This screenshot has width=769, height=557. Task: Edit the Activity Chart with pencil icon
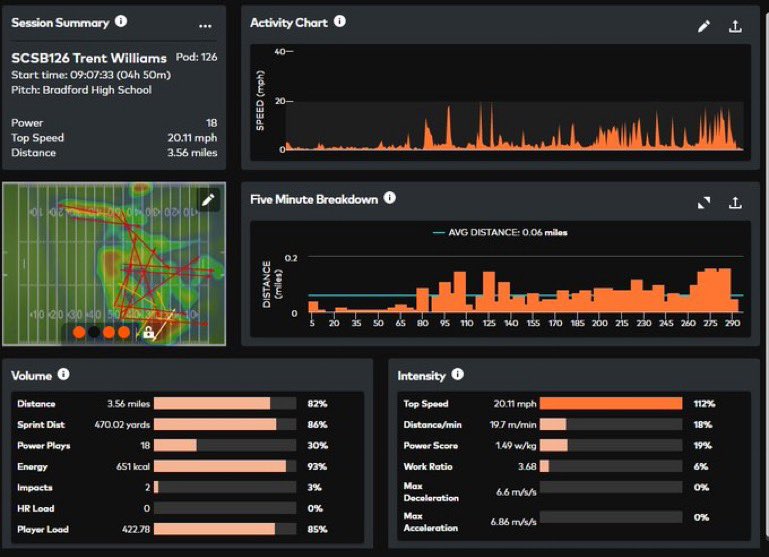tap(704, 26)
